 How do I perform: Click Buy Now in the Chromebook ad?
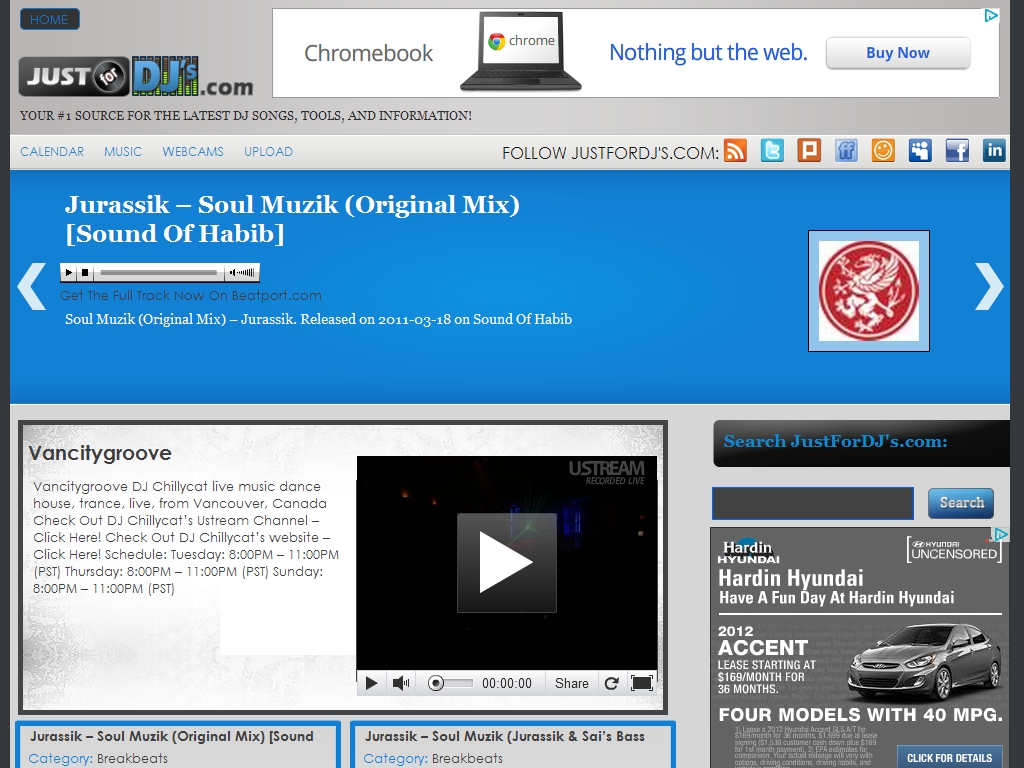(x=898, y=53)
